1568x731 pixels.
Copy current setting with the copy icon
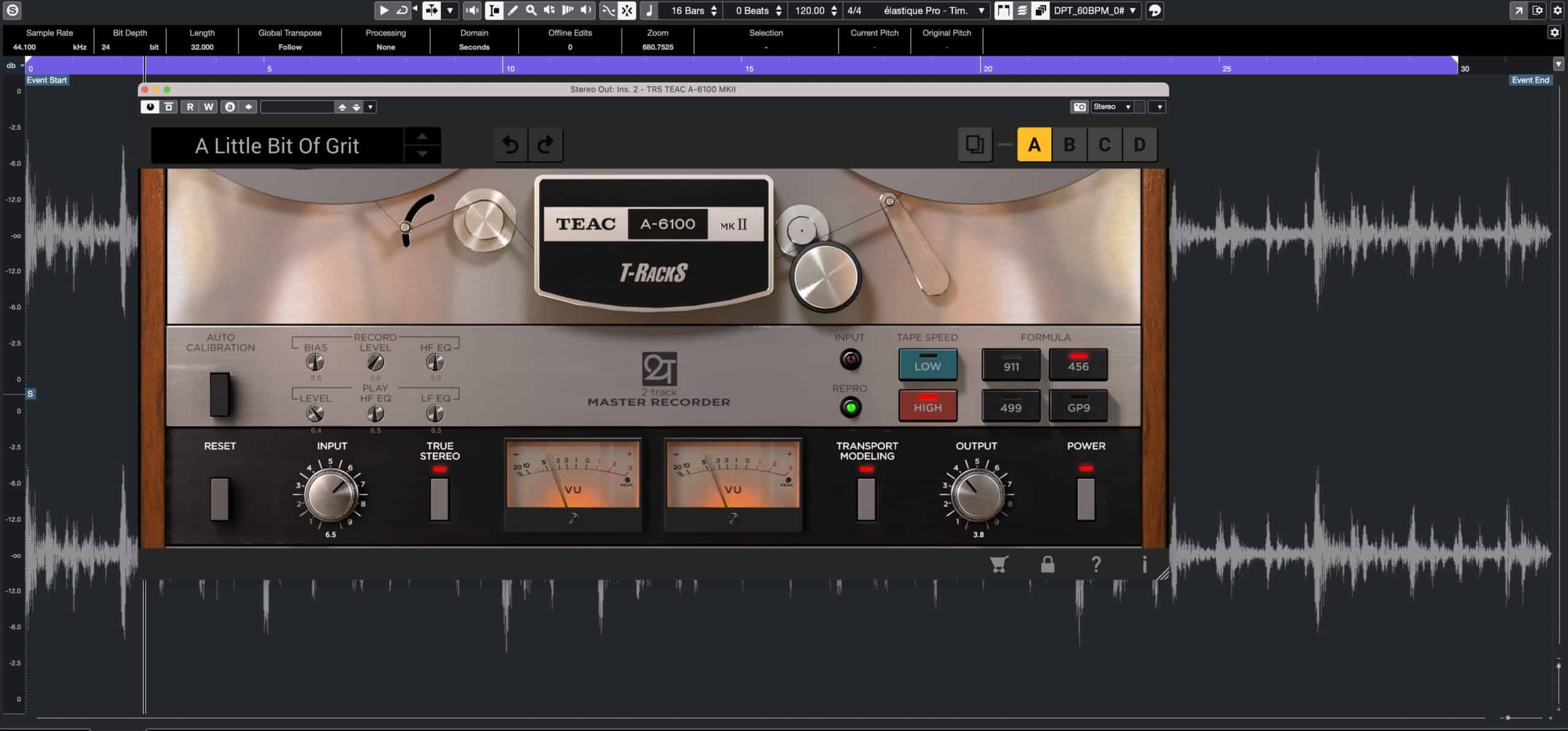974,145
